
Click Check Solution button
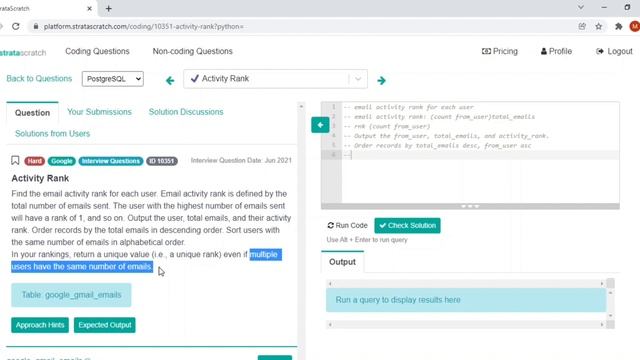pos(407,225)
